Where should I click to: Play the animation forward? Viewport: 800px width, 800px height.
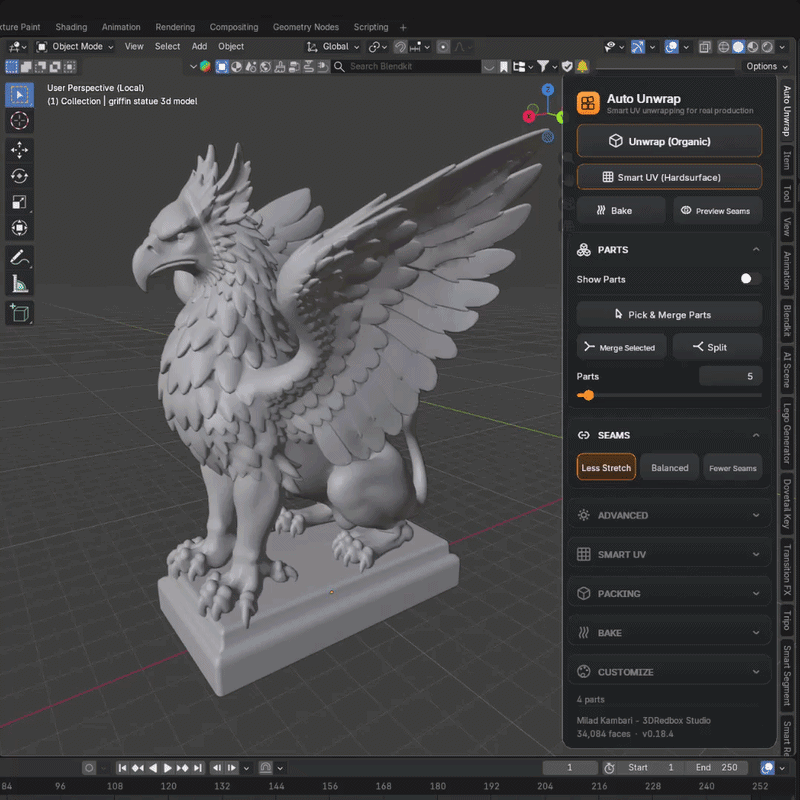pos(167,768)
